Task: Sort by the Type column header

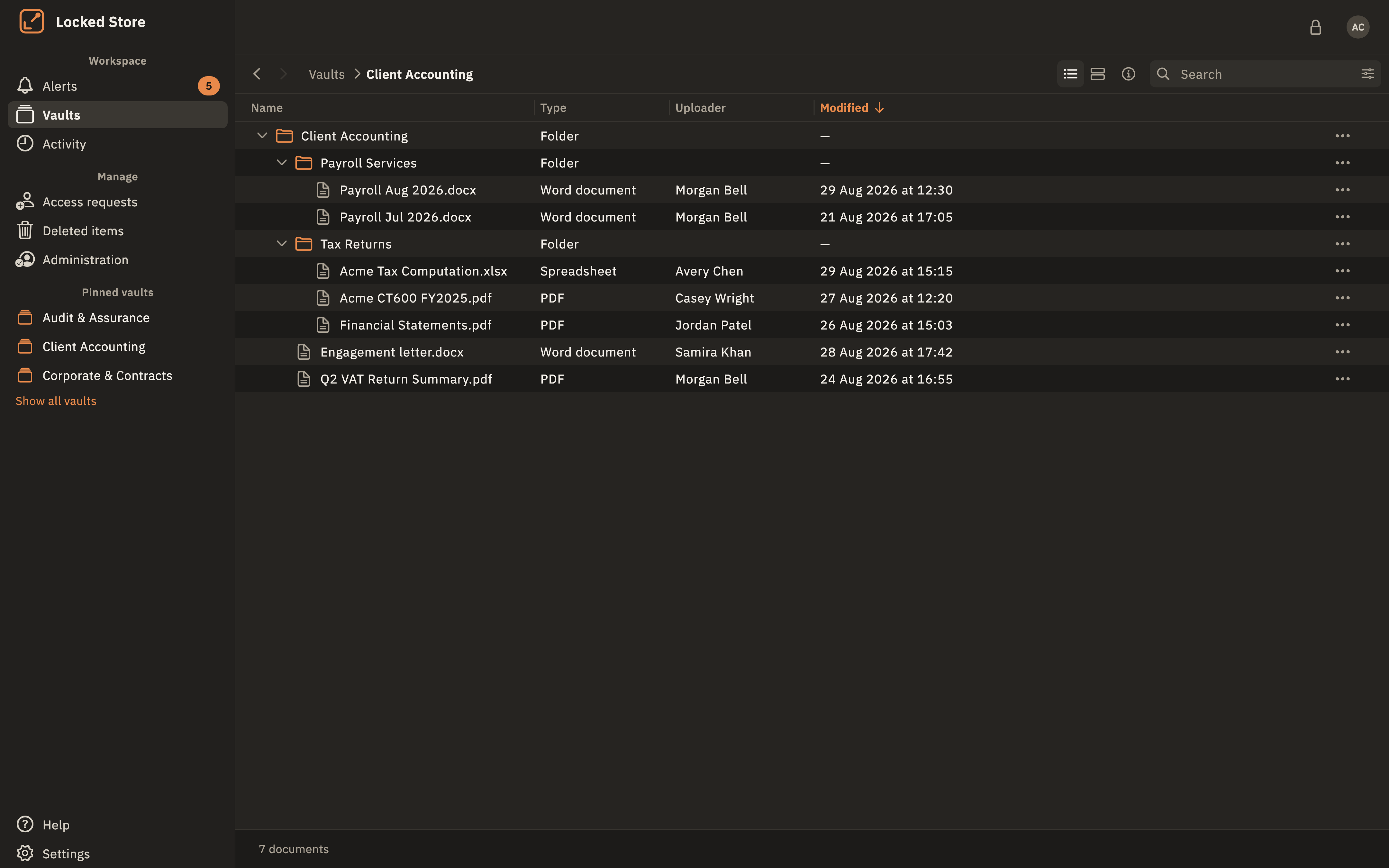Action: point(553,108)
